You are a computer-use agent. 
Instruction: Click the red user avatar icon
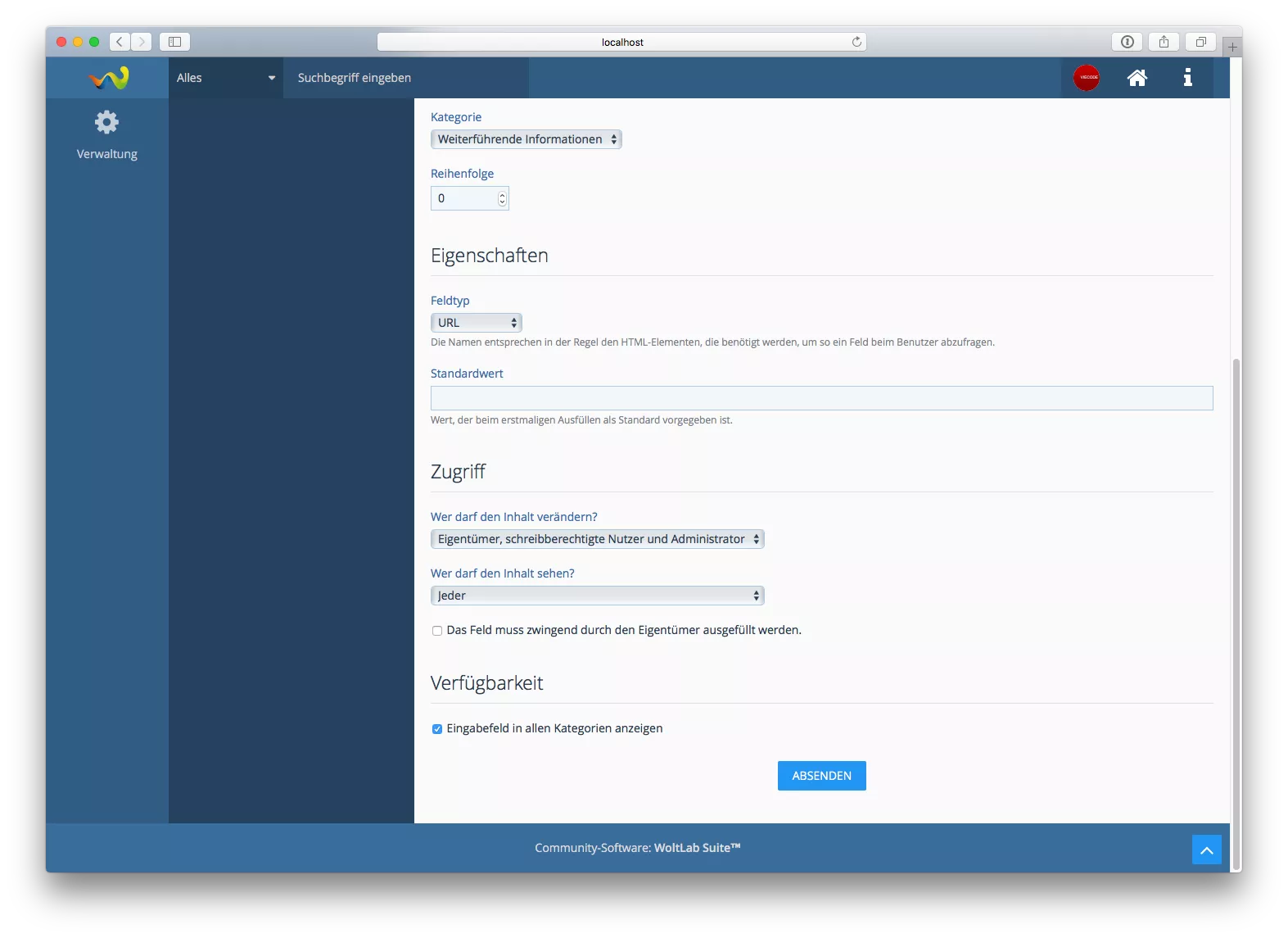(1087, 78)
